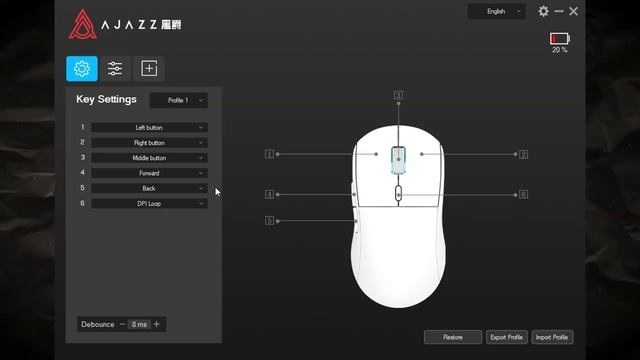Screen dimensions: 640x360
Task: Increase debounce time with plus
Action: pyautogui.click(x=157, y=324)
